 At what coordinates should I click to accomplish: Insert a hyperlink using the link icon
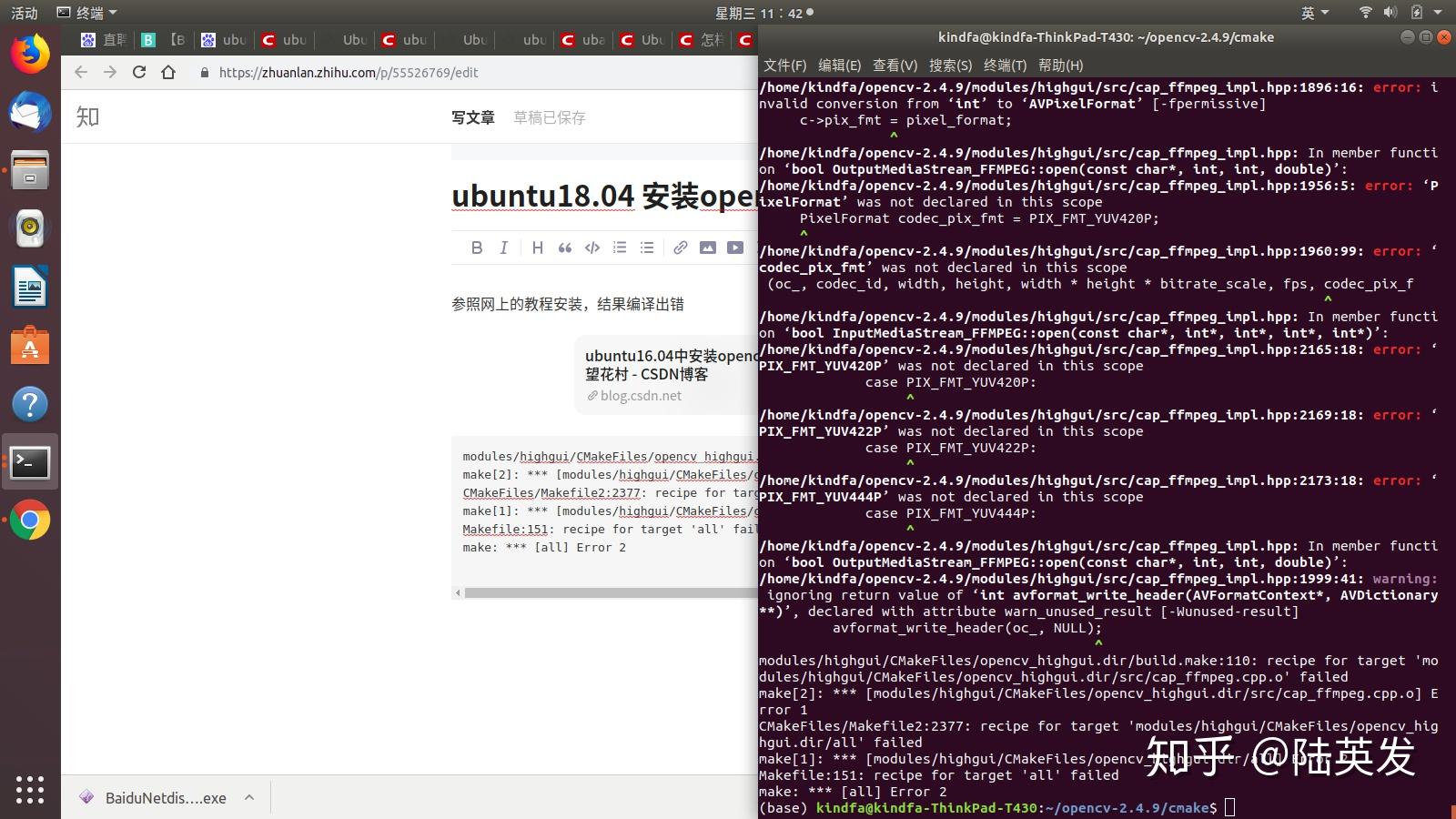click(680, 247)
